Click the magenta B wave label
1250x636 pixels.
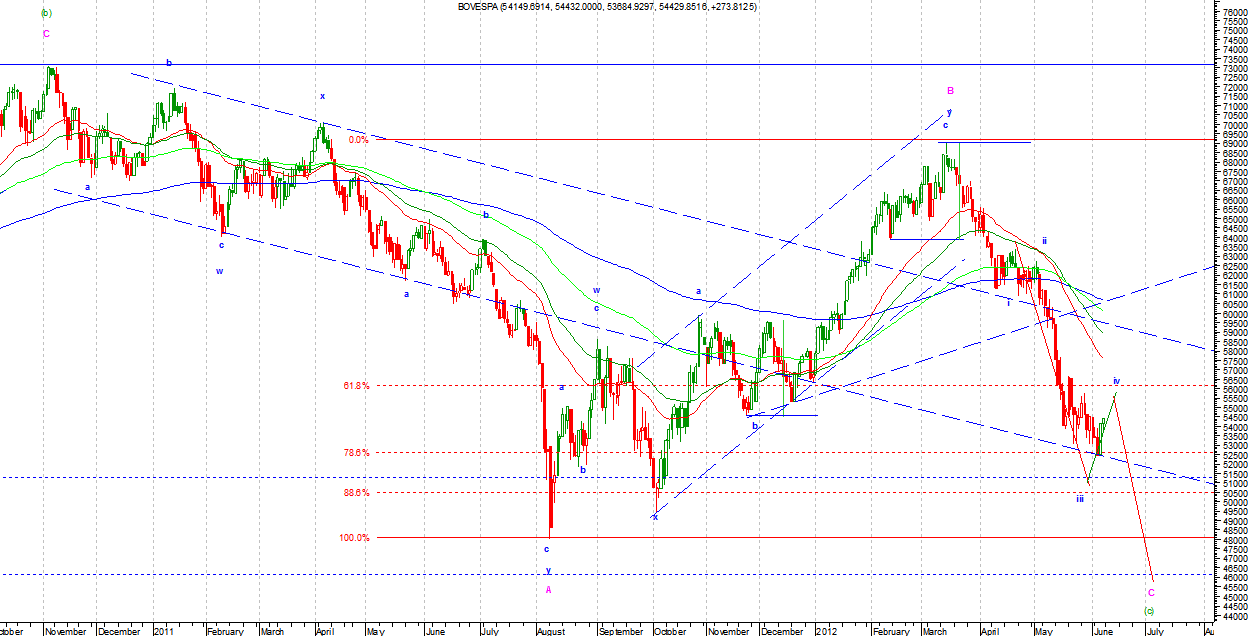[950, 90]
